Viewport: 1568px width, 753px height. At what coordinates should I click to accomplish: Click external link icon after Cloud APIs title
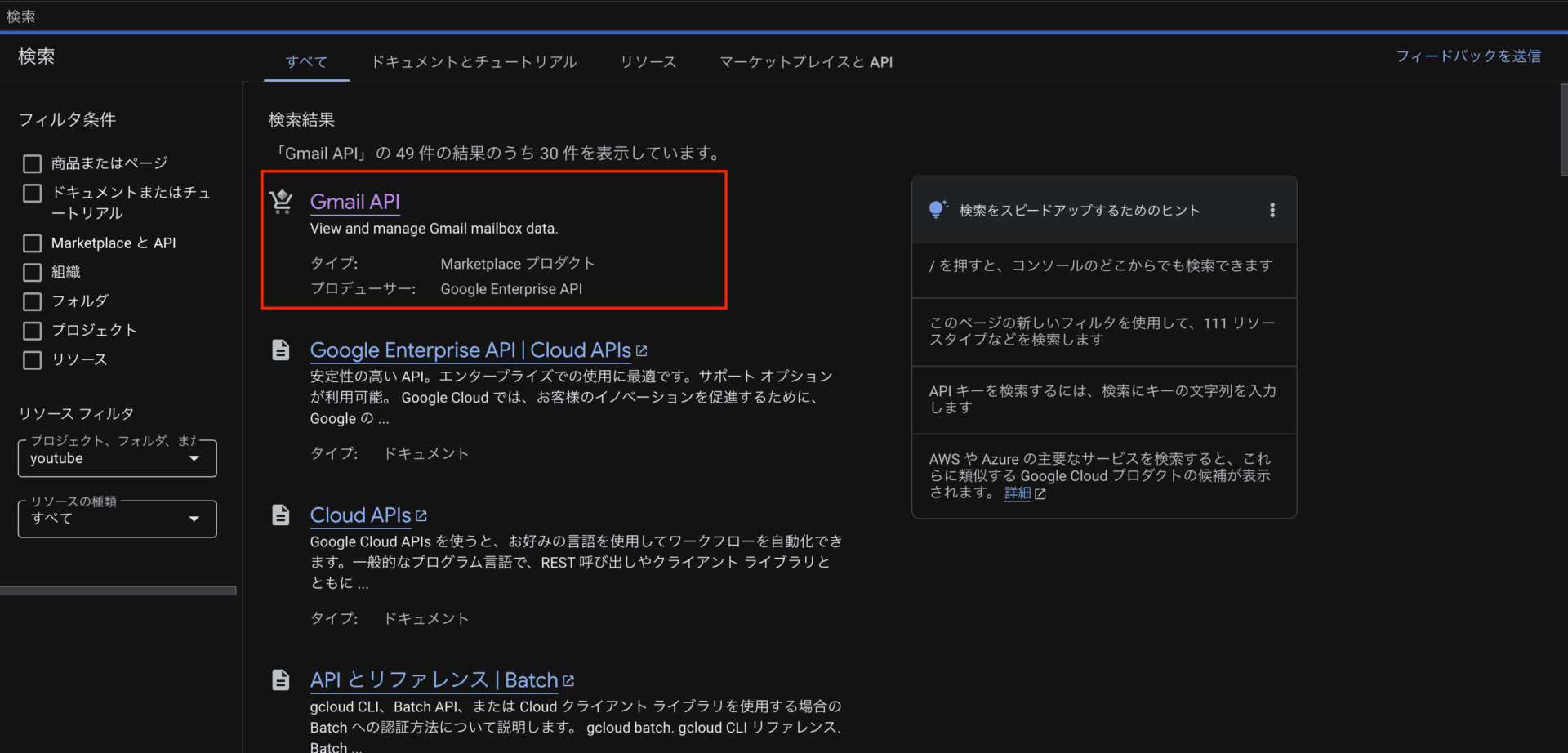click(x=421, y=516)
